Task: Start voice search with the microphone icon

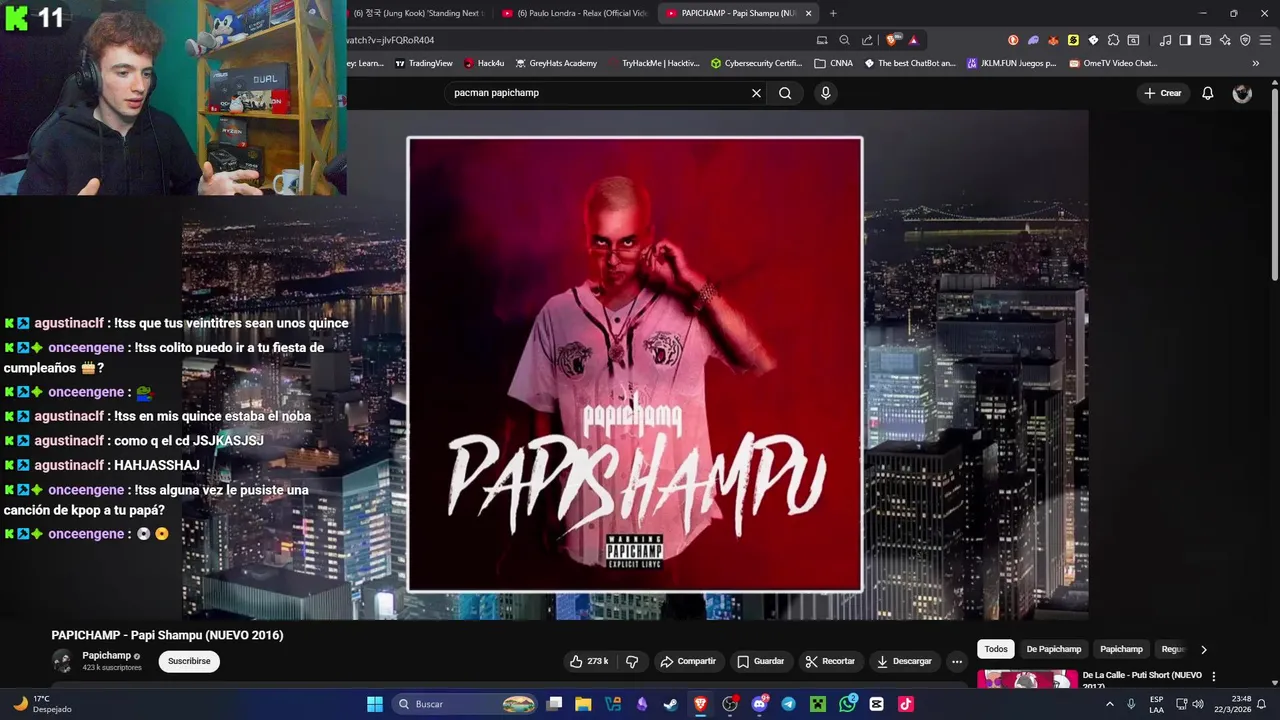Action: click(825, 93)
